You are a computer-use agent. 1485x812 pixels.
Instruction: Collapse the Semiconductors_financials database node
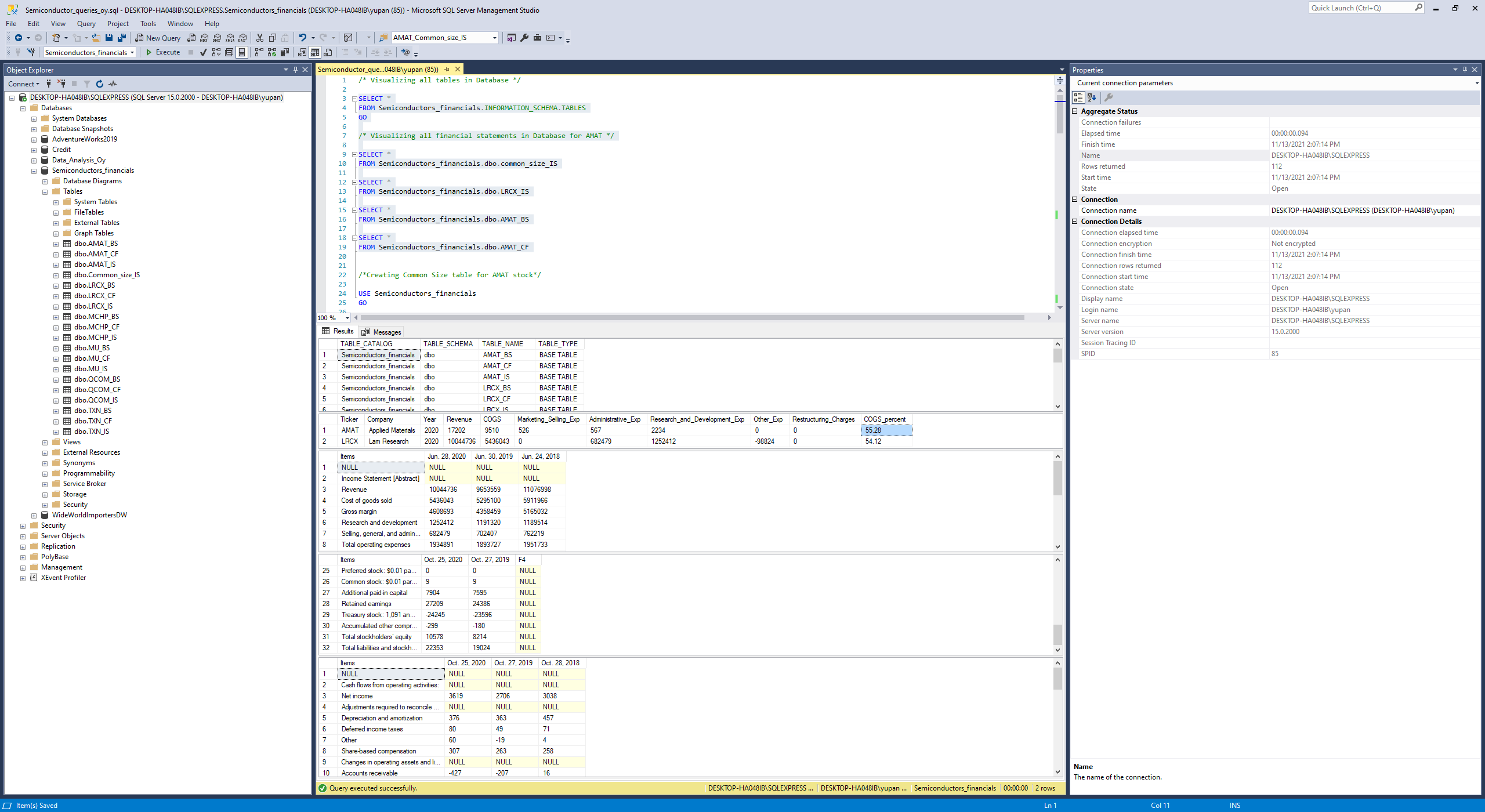34,171
